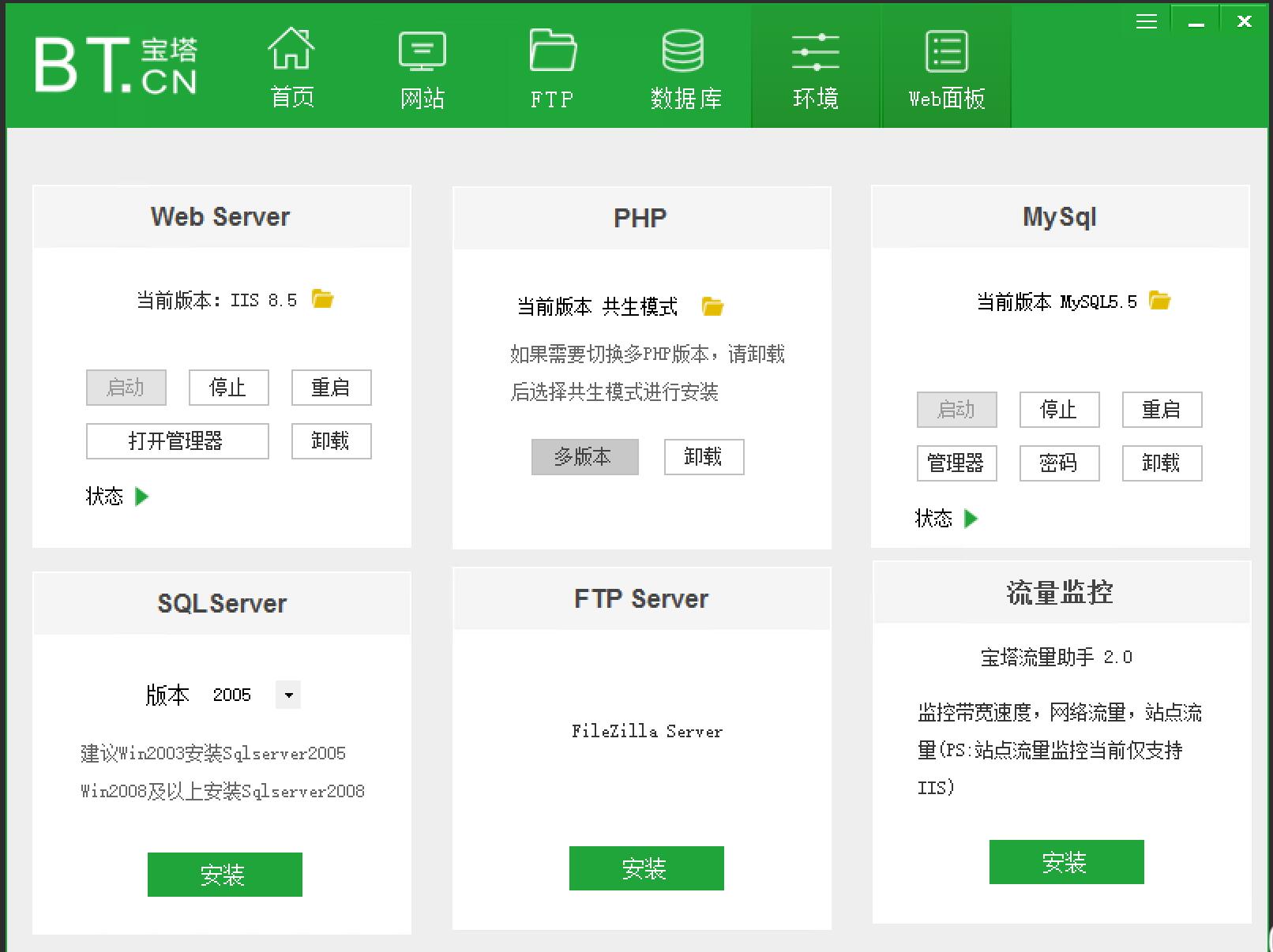Viewport: 1273px width, 952px height.
Task: Restart MySql with 重启
Action: pos(1162,410)
